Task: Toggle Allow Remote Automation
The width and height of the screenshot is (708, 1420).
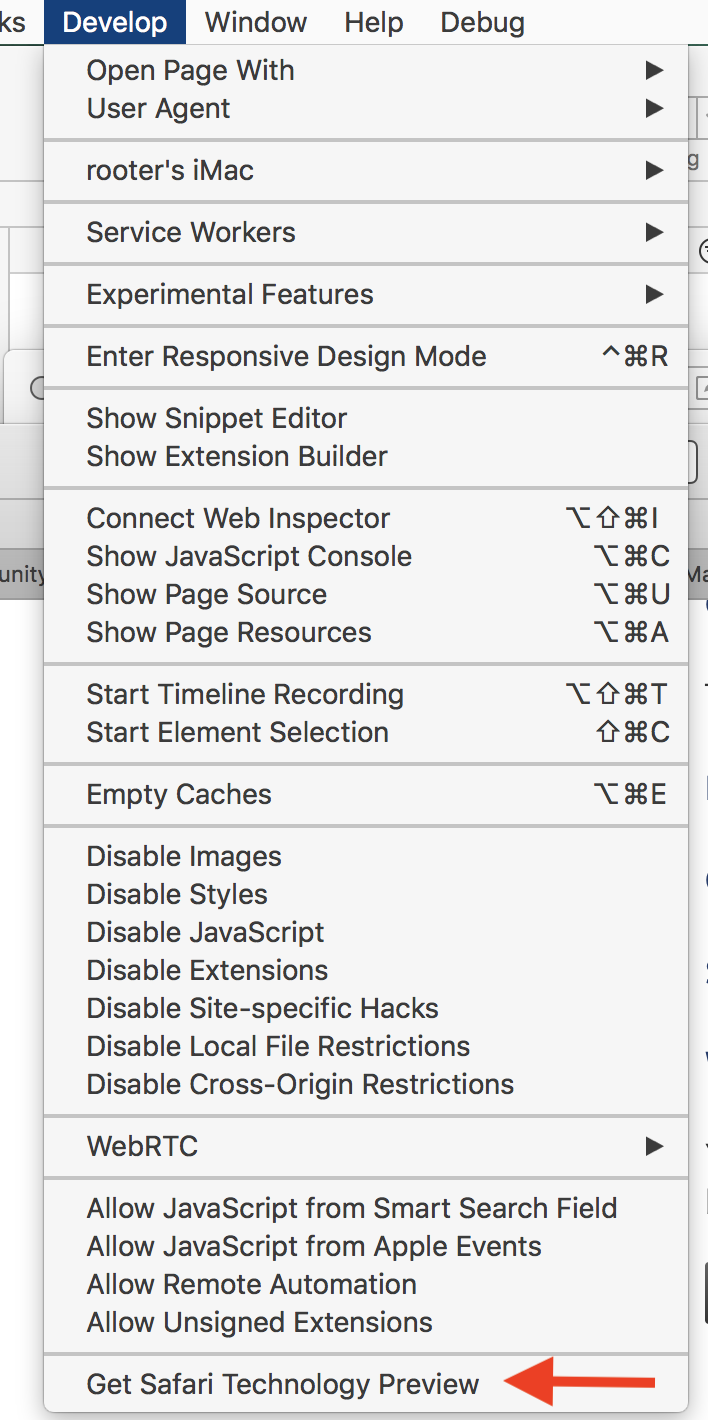Action: (251, 1285)
